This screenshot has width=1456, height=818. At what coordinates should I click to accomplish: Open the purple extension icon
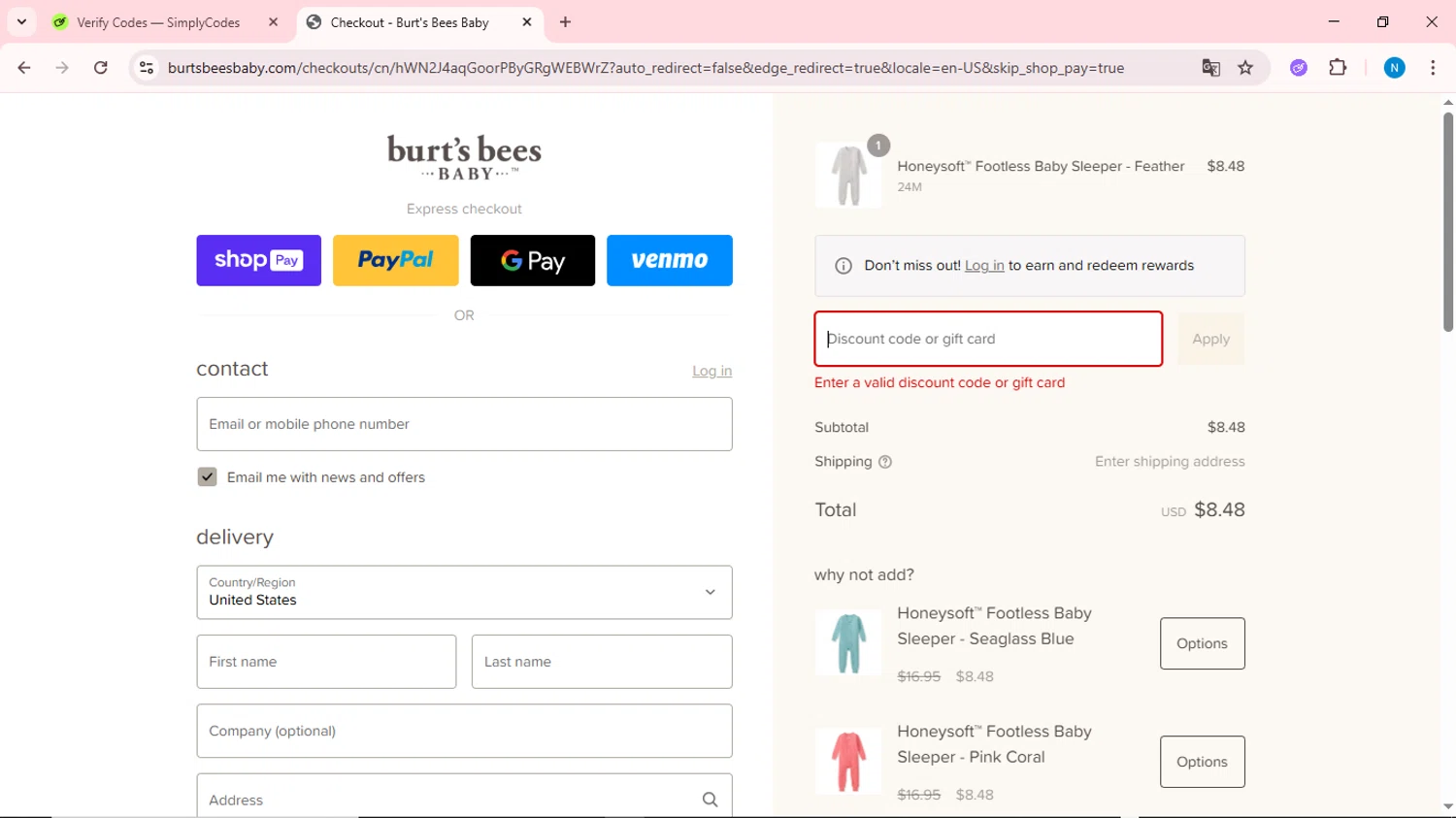click(1299, 68)
